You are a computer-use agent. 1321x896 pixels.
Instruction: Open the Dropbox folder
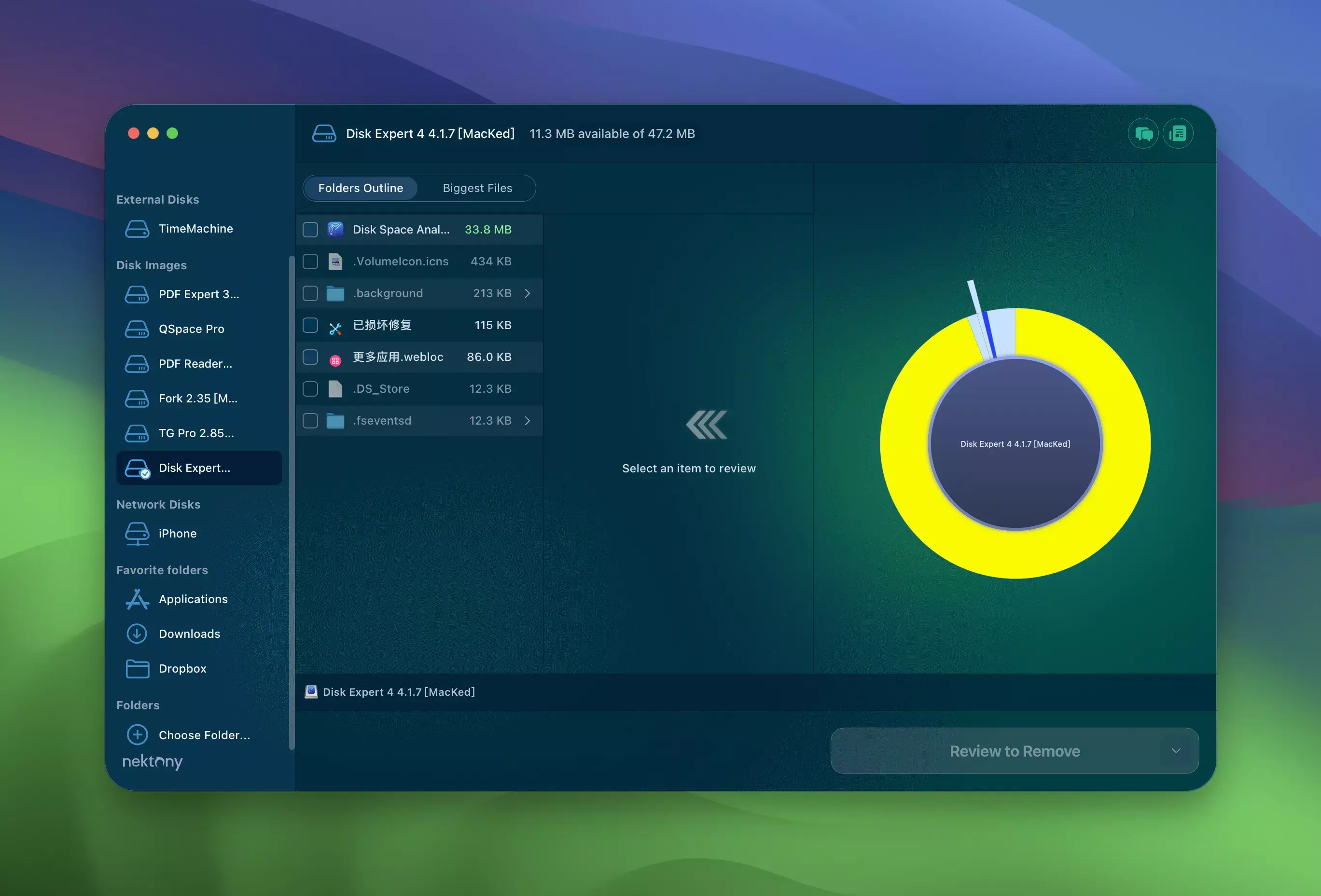(182, 668)
